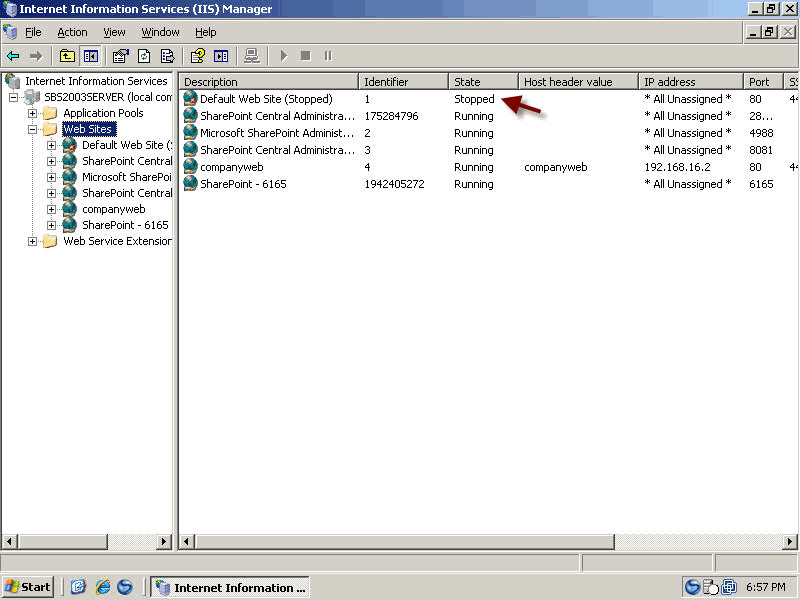This screenshot has height=600, width=800.
Task: Expand companyweb tree node
Action: pos(51,209)
